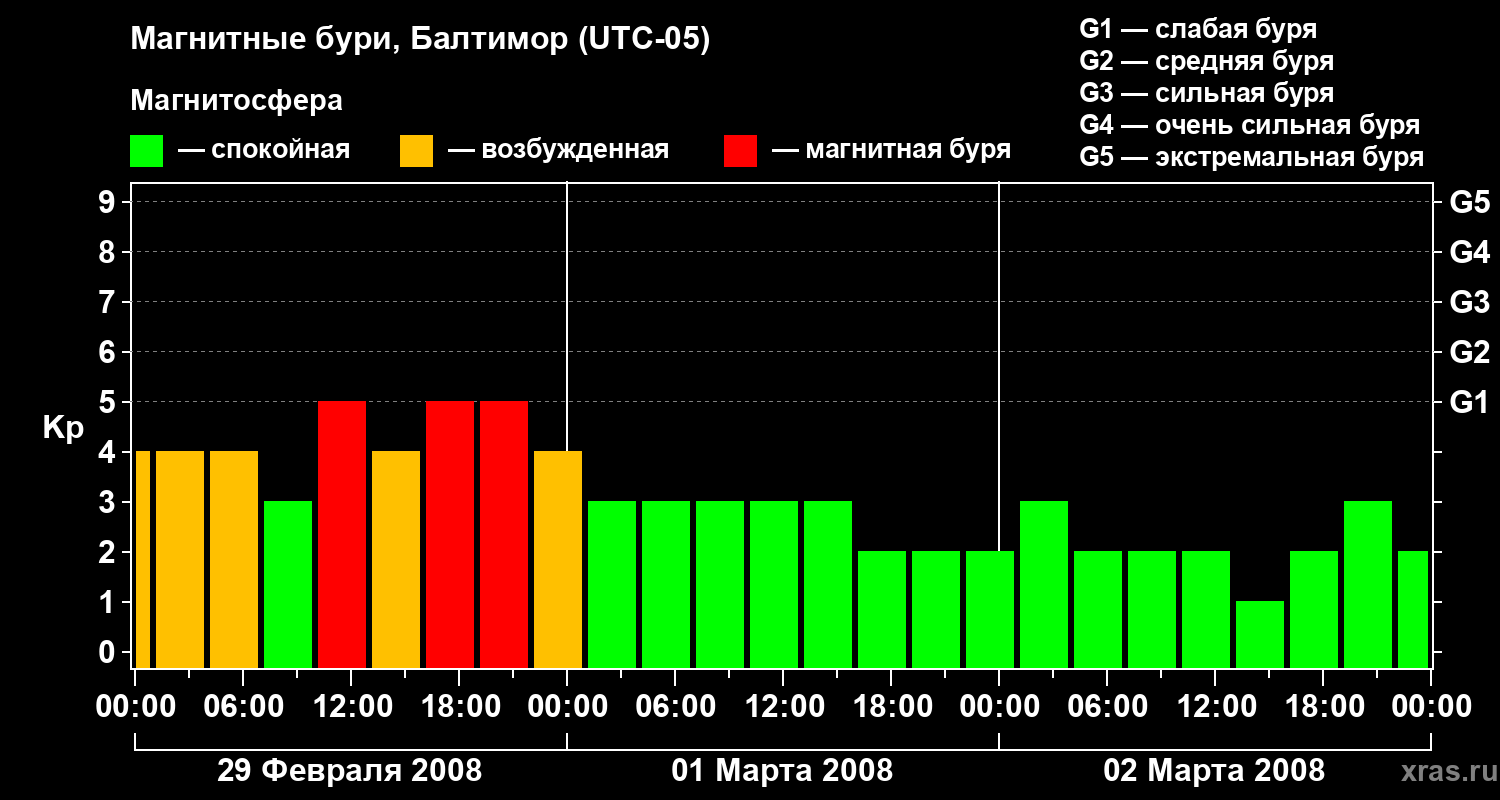The width and height of the screenshot is (1500, 800).
Task: Click the 'Kp' axis label
Action: 63,428
